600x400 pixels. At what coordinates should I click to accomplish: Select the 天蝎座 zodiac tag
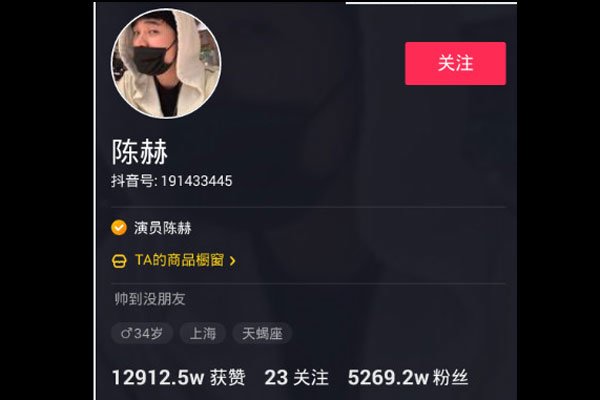point(262,333)
